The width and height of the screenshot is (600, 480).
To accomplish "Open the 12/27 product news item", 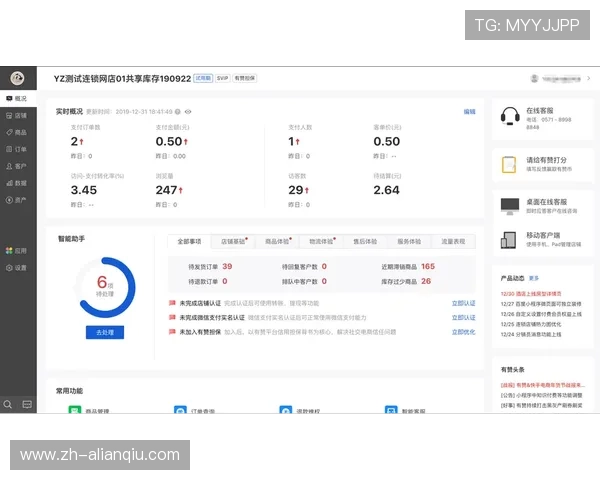I will pyautogui.click(x=541, y=304).
